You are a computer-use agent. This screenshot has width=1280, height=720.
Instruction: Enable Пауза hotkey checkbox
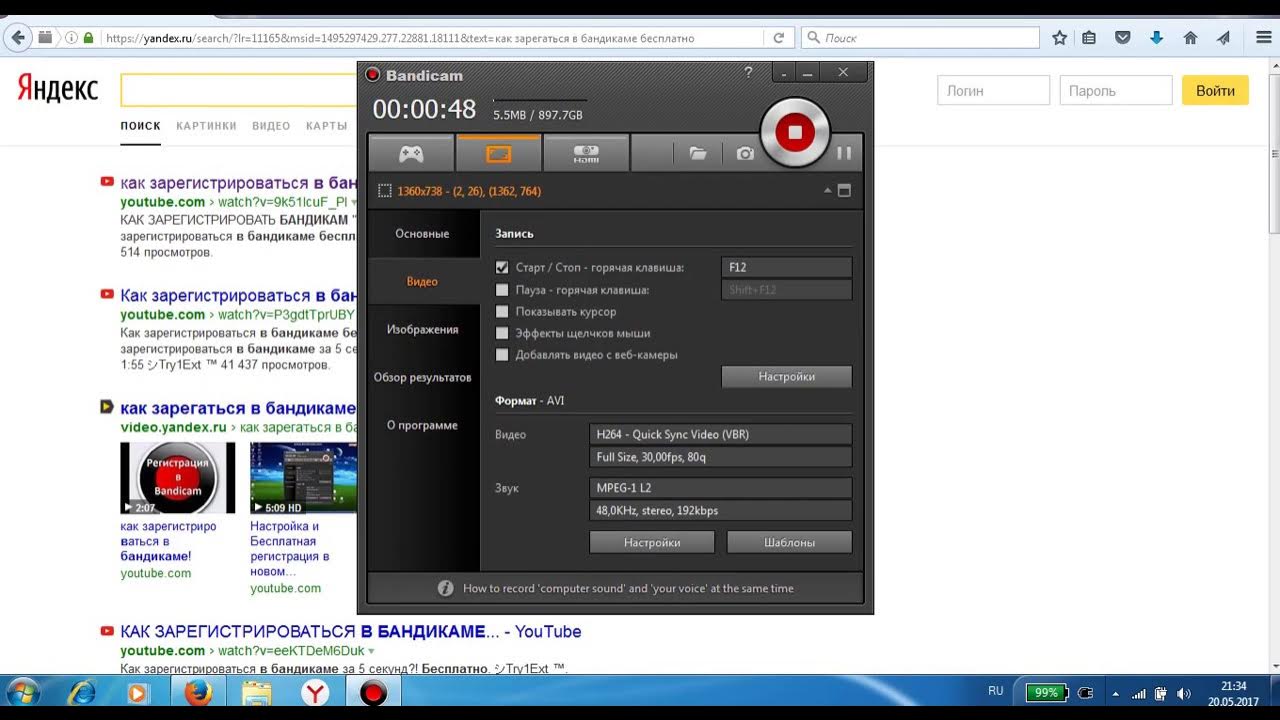(x=502, y=290)
